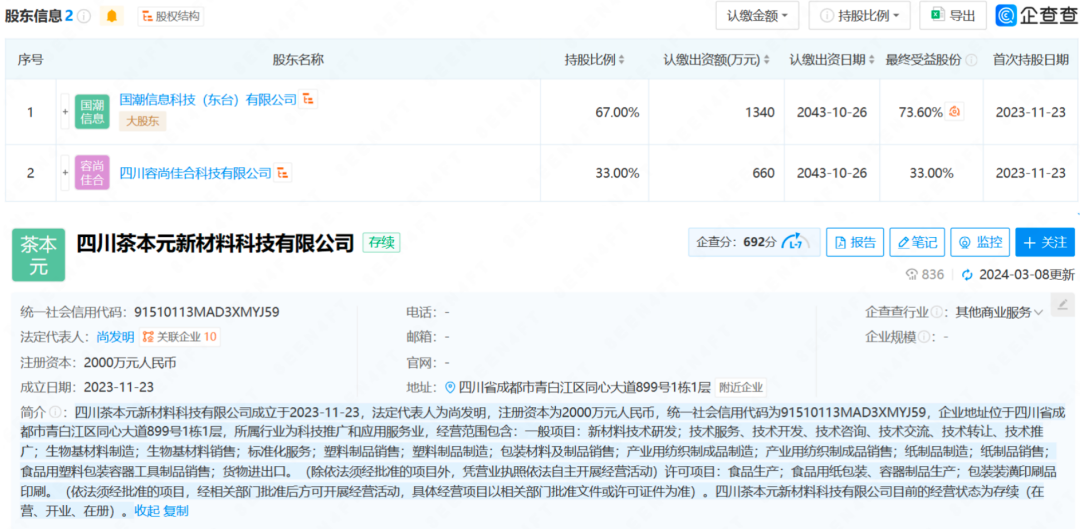This screenshot has height=529, width=1080.
Task: Open the 持股比例 dropdown filter
Action: pos(859,16)
